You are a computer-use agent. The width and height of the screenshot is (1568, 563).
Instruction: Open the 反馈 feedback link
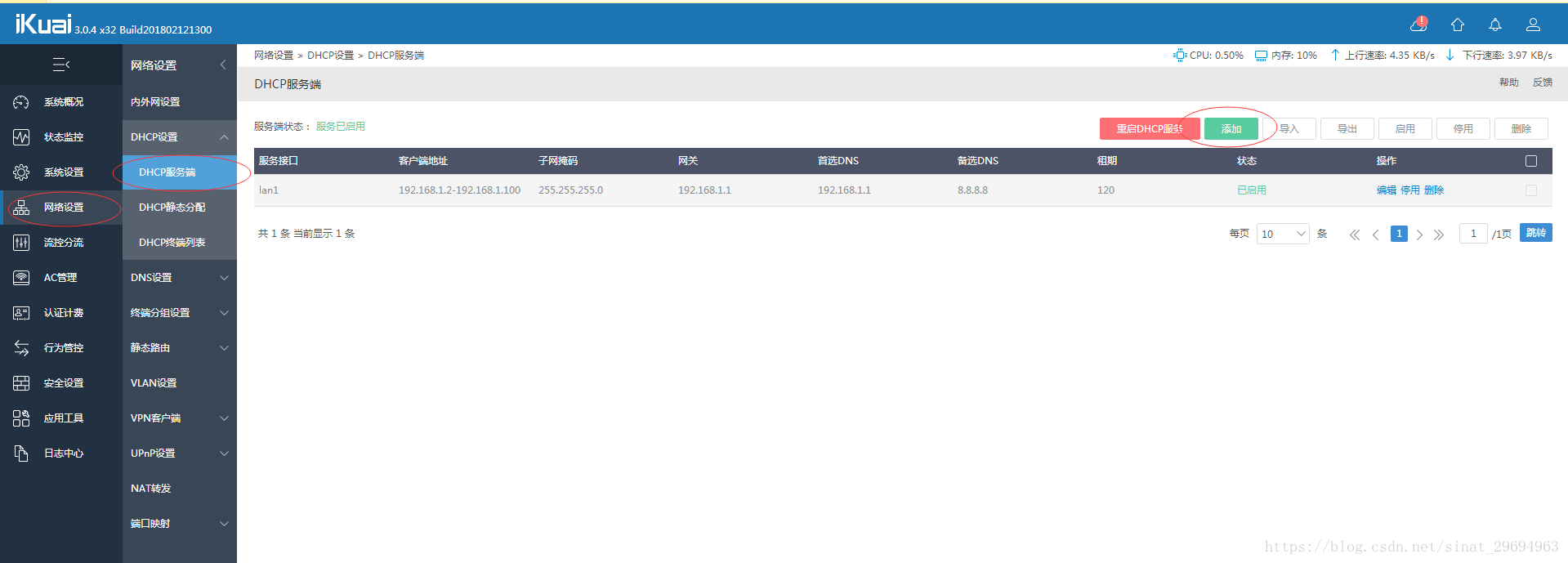1543,83
